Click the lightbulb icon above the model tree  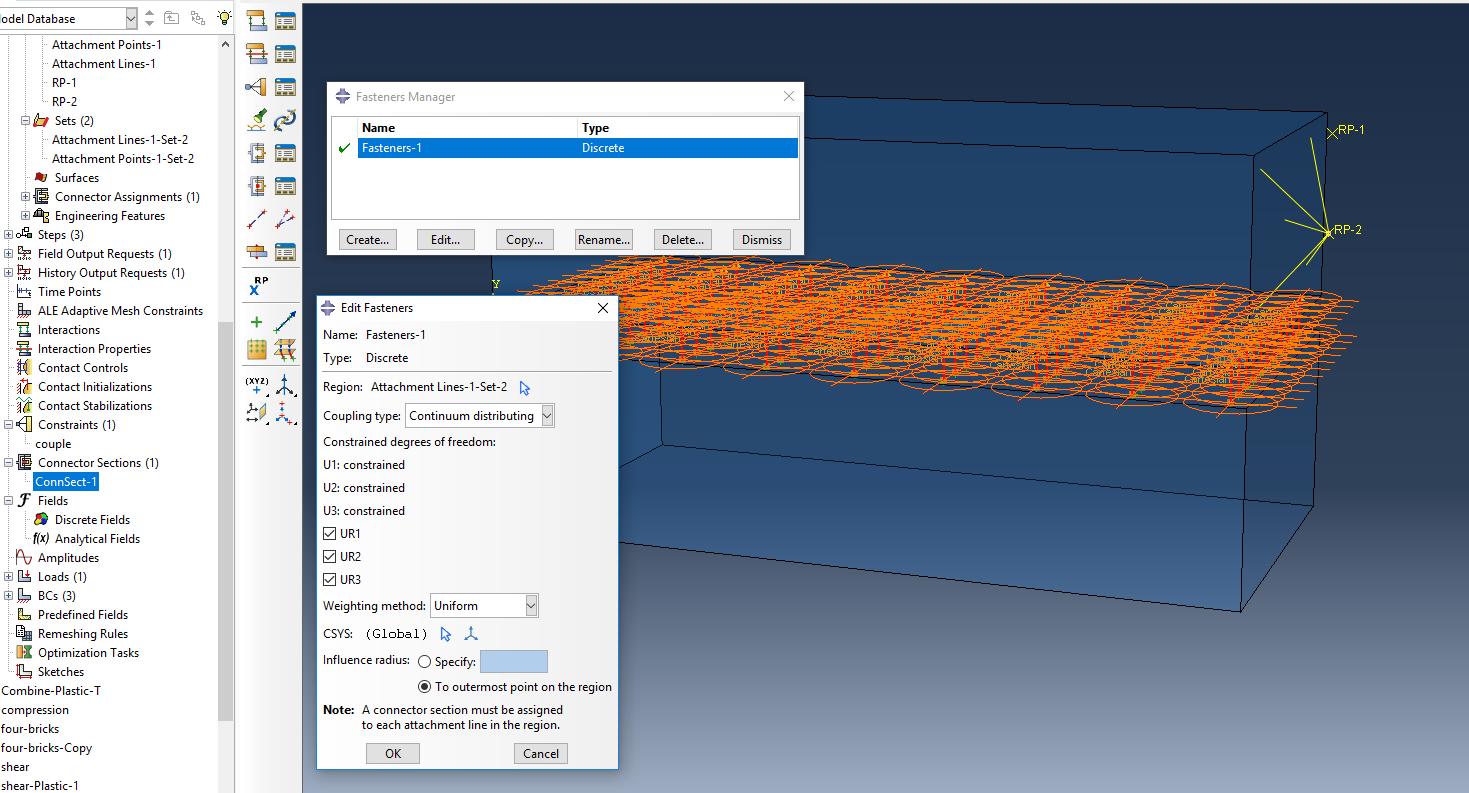tap(224, 18)
